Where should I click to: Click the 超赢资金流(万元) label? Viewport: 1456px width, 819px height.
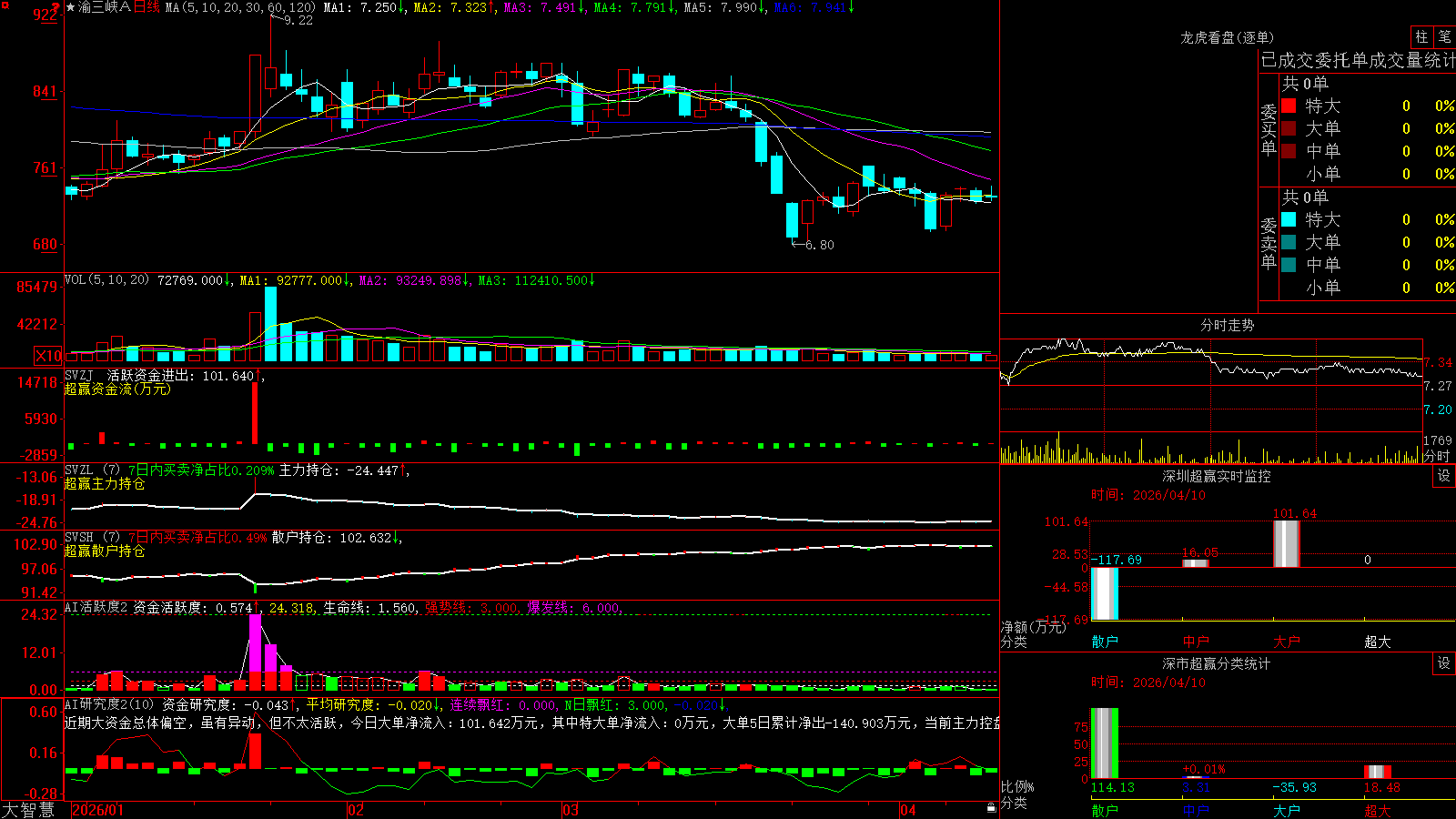coord(117,389)
